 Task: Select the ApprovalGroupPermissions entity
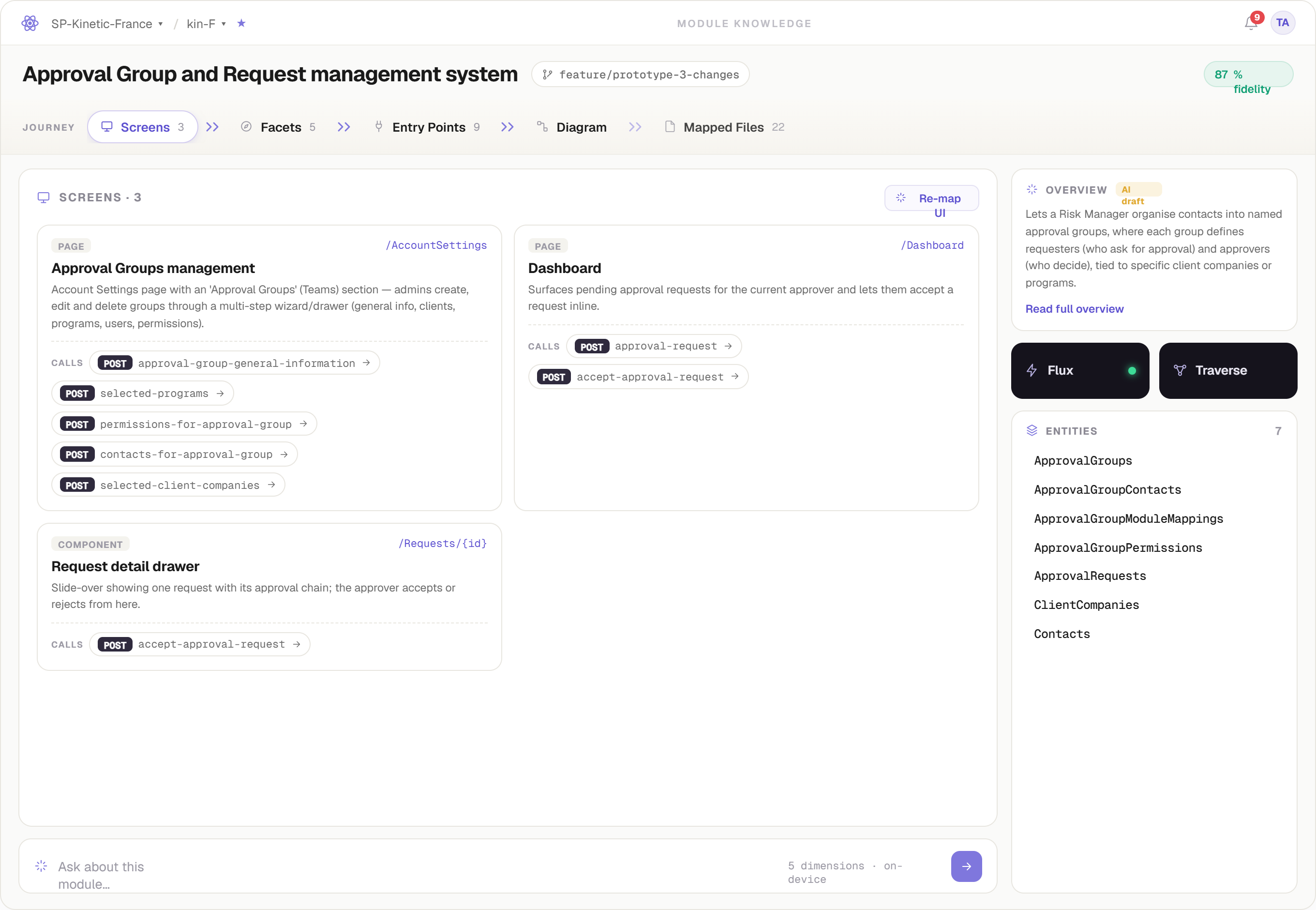[x=1118, y=548]
